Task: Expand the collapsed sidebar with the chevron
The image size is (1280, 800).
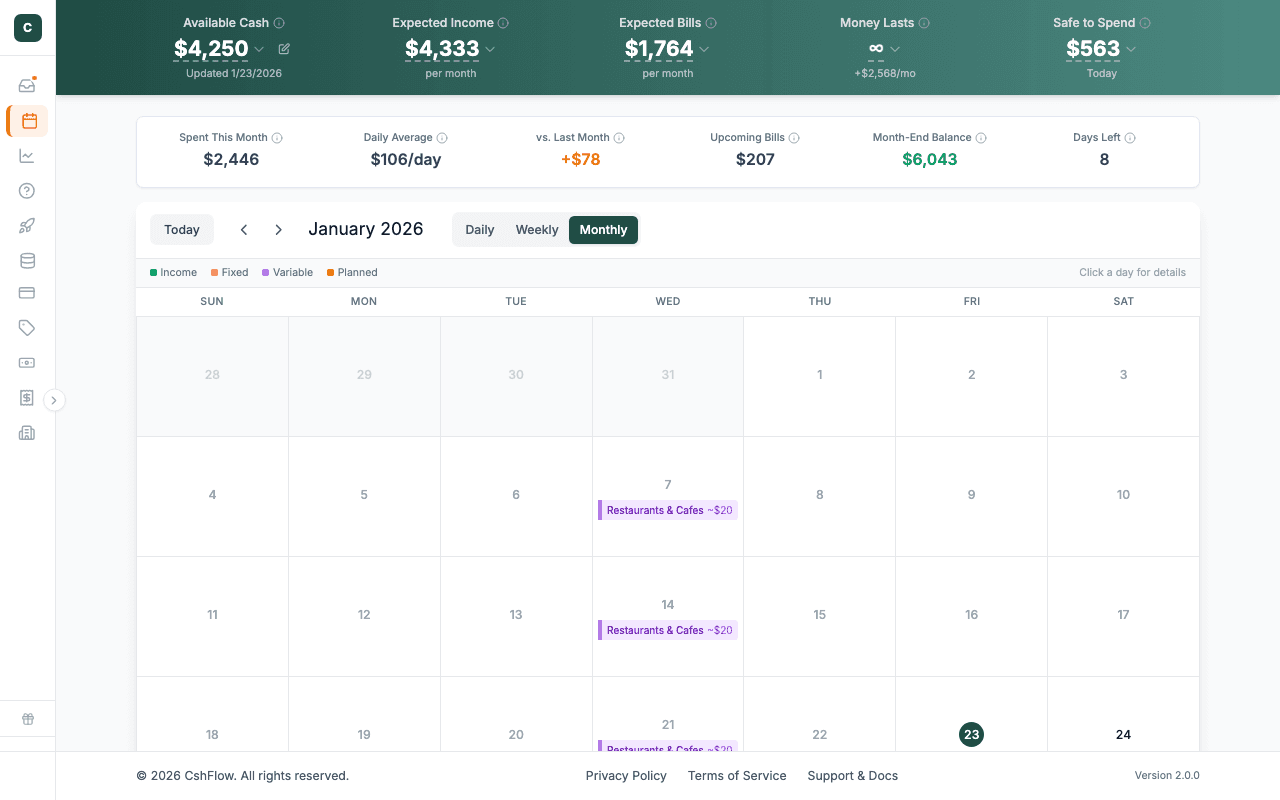Action: tap(55, 399)
